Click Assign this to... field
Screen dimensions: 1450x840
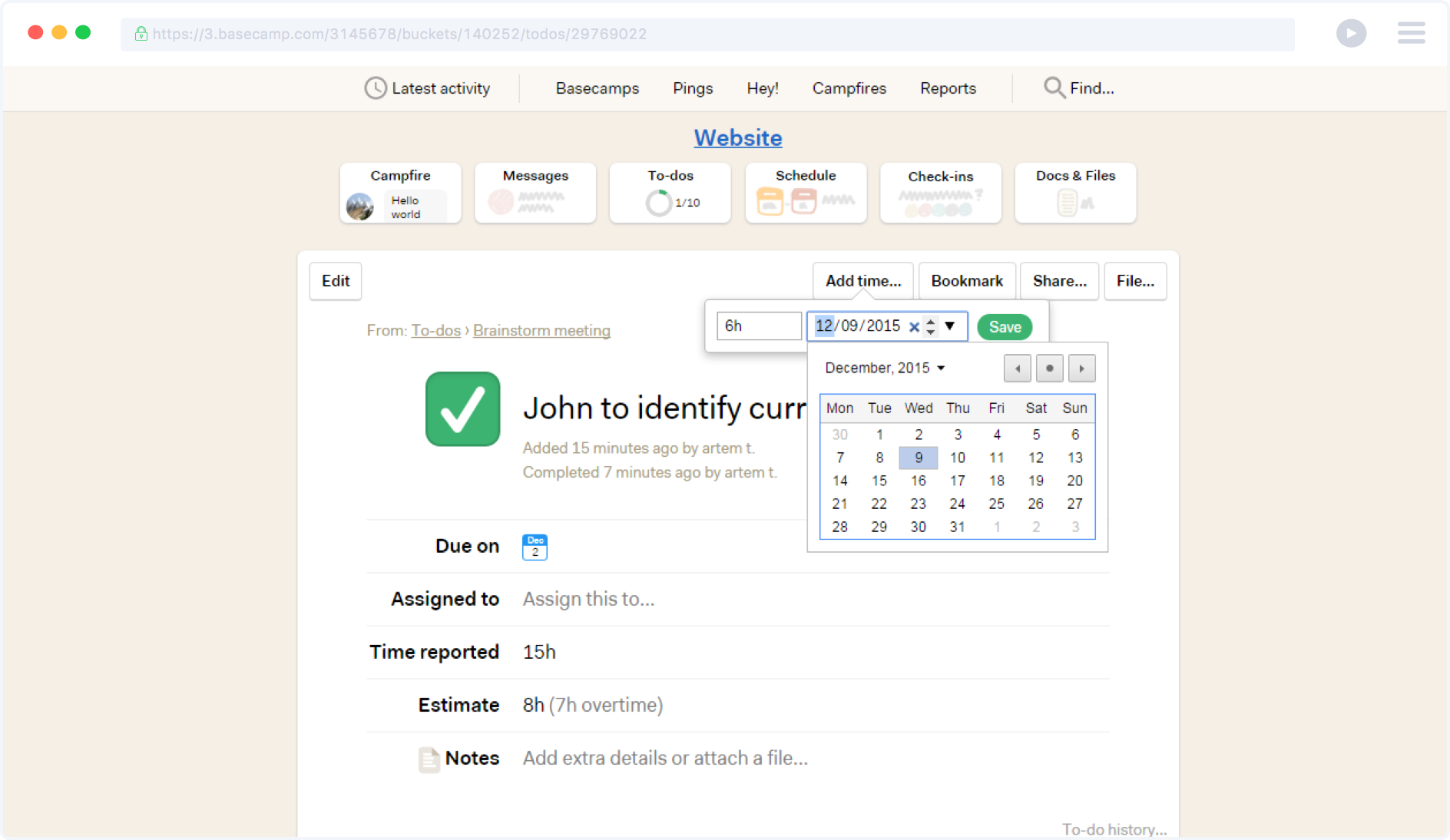coord(589,599)
